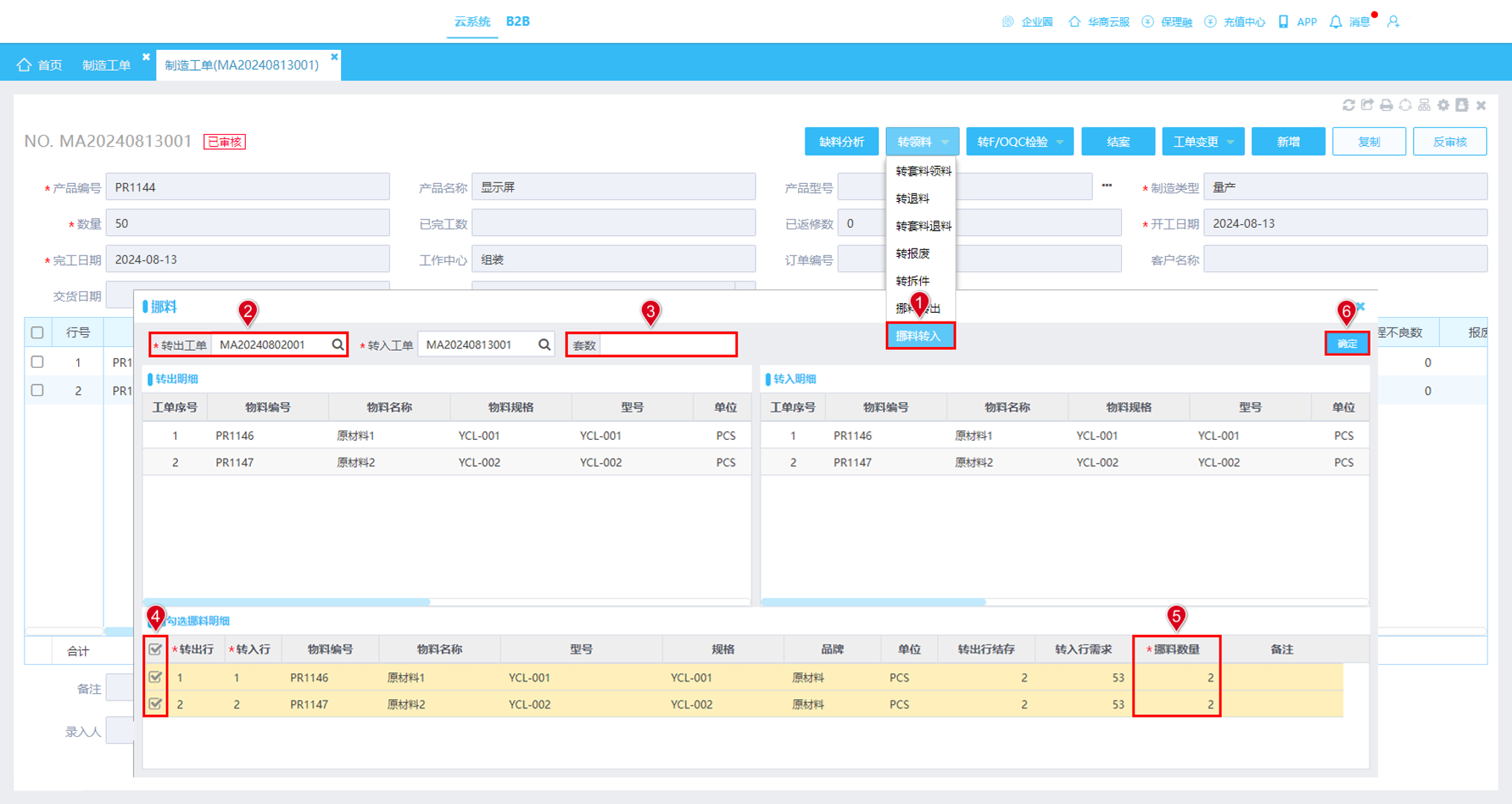Open the user profile icon at top right
The height and width of the screenshot is (804, 1512).
[x=1393, y=22]
